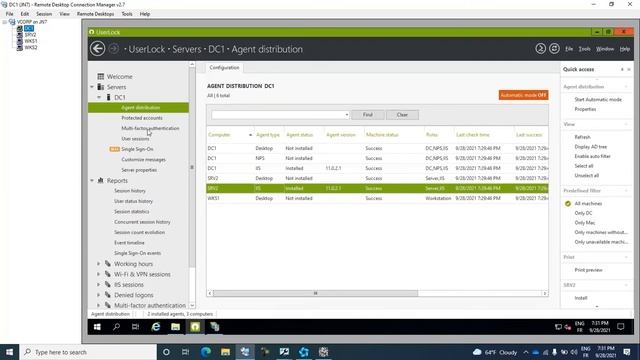Click UserLock app icon on remote taskbar
This screenshot has height=360, width=640.
195,327
